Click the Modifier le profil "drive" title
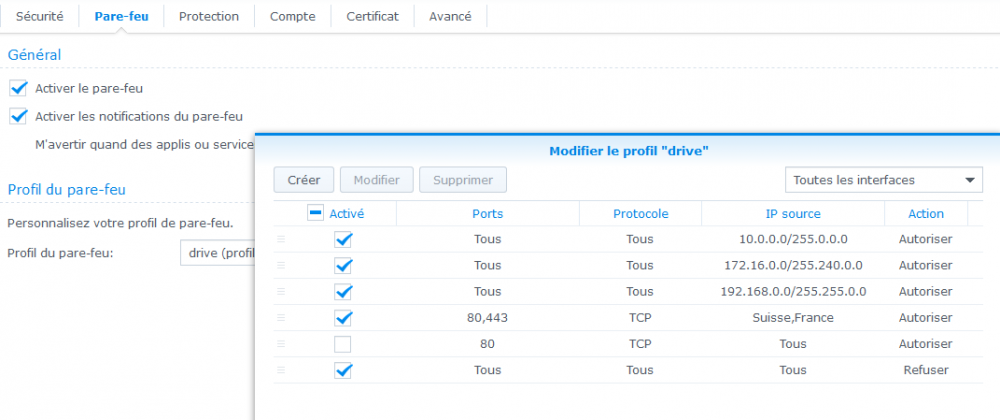Image resolution: width=1000 pixels, height=420 pixels. coord(629,151)
